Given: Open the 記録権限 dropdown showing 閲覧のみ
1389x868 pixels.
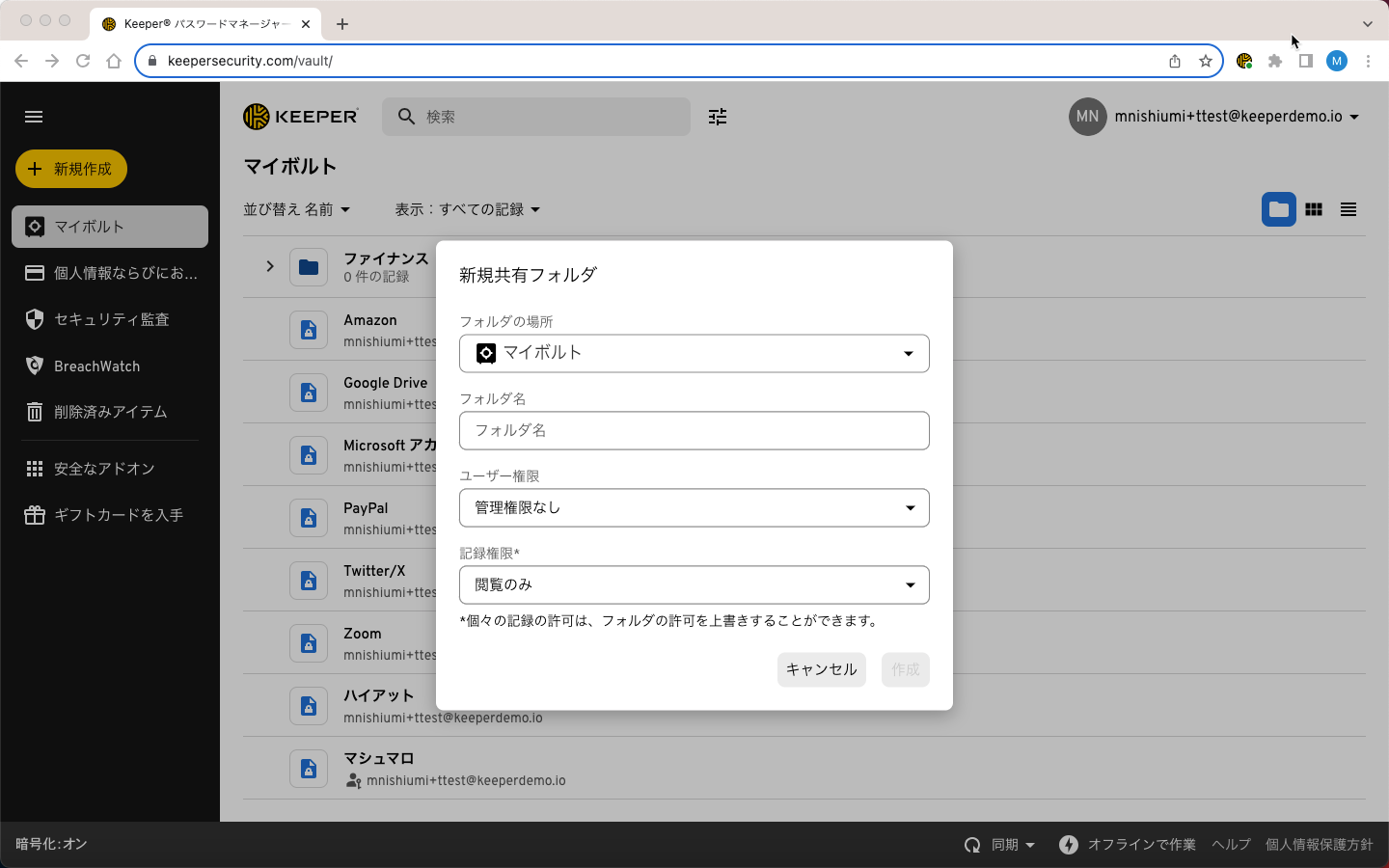Looking at the screenshot, I should point(694,585).
